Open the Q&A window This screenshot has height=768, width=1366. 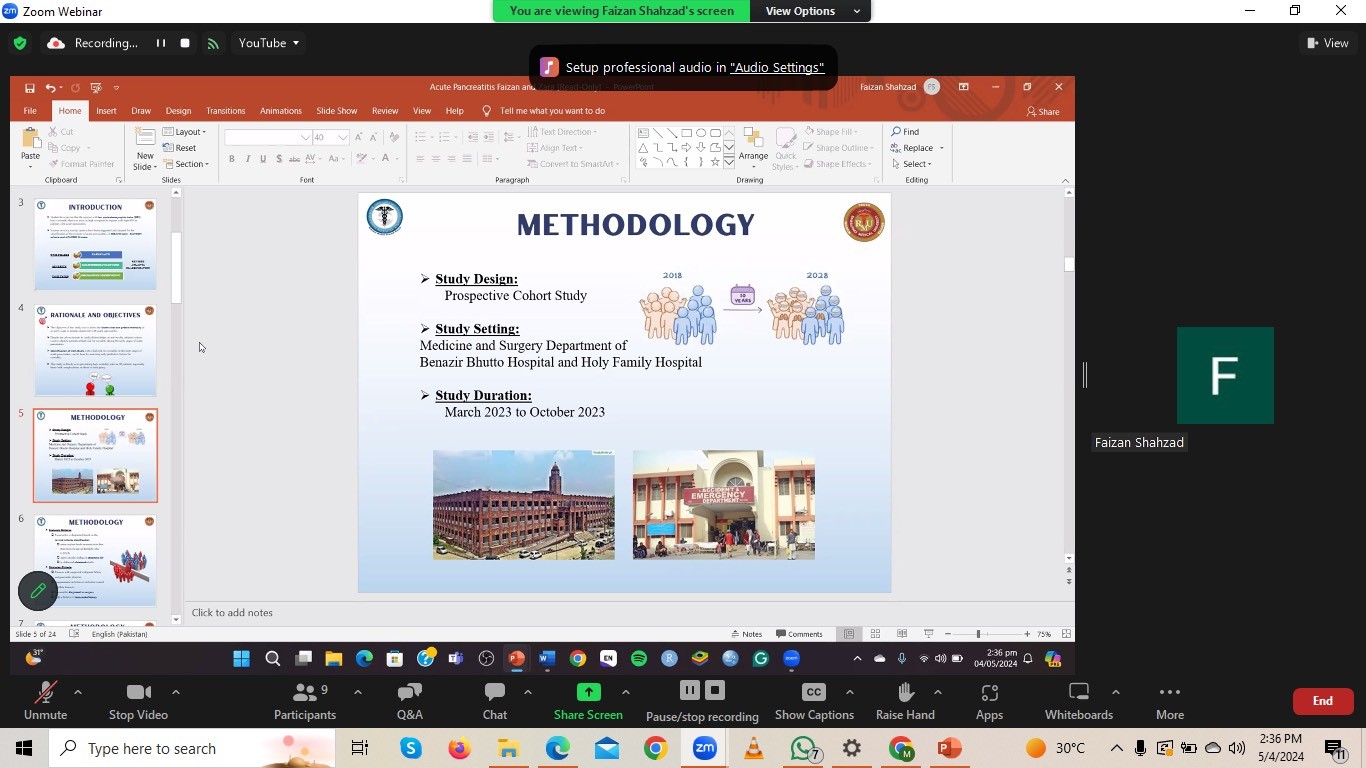point(410,701)
